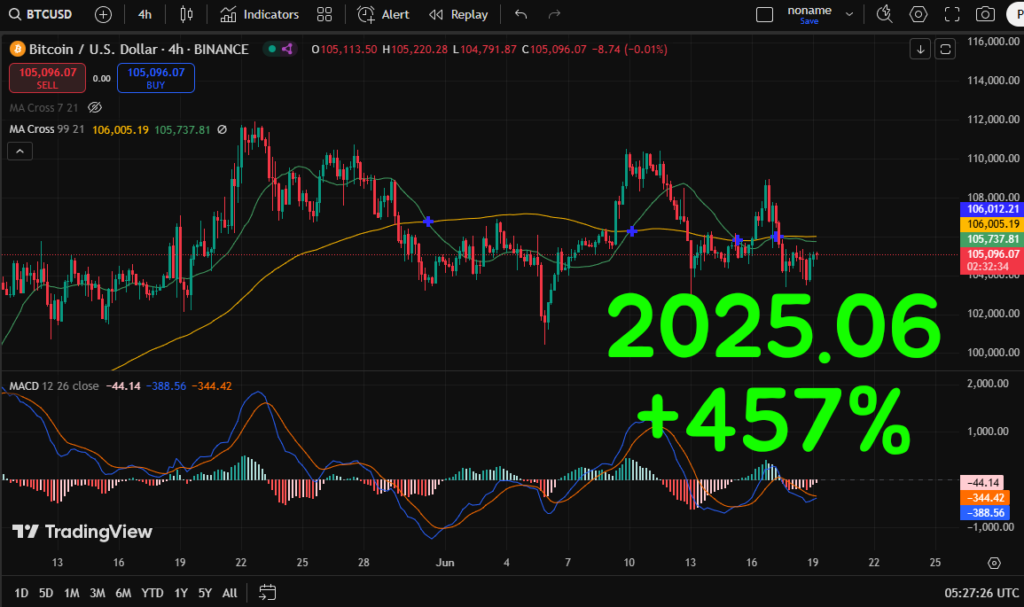Open chart settings hexagon icon

tap(918, 14)
